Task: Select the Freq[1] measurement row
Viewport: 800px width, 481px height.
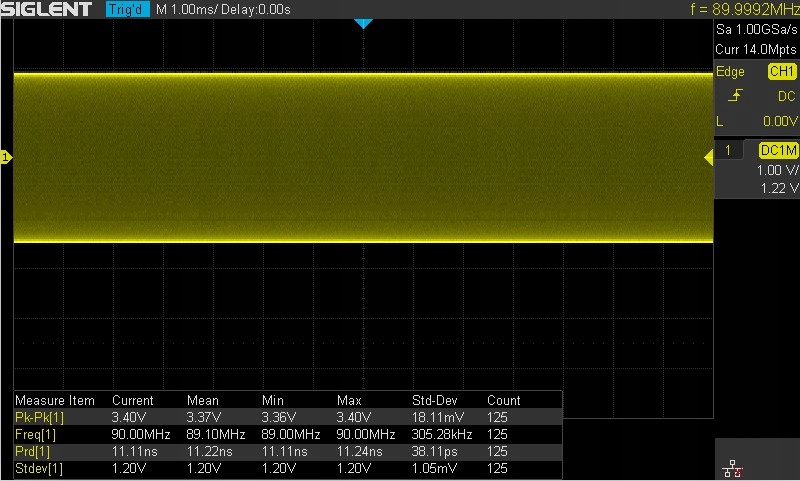Action: [288, 434]
